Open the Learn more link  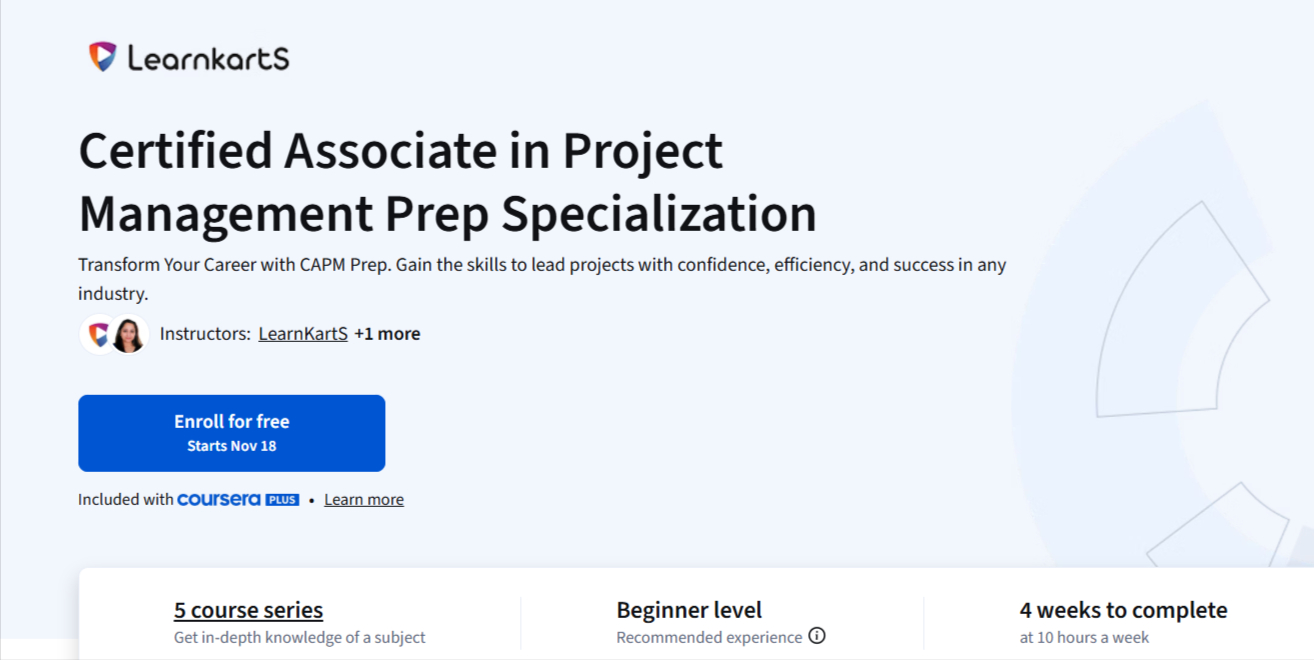(364, 499)
